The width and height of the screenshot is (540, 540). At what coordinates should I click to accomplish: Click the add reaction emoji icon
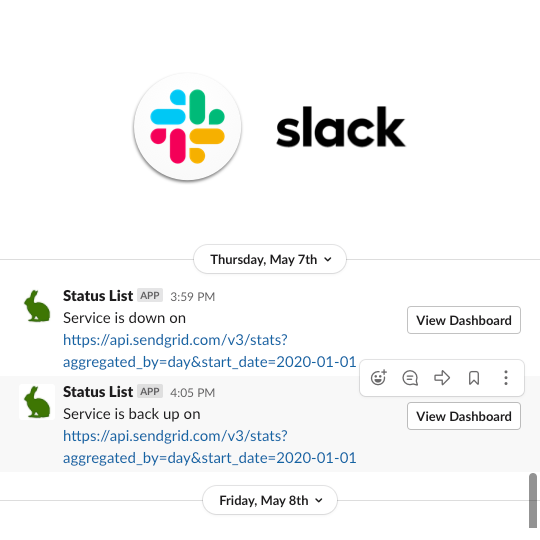pos(378,377)
